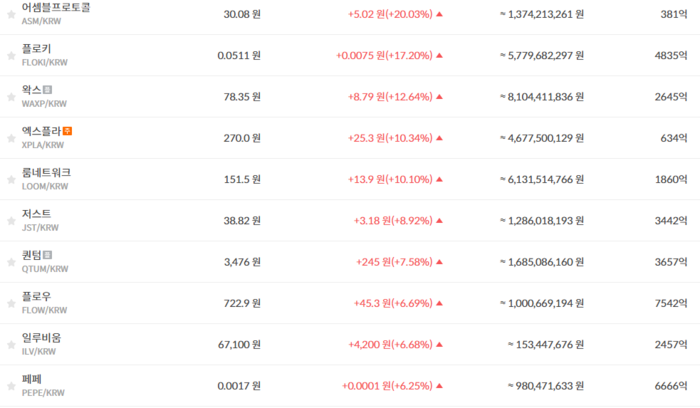The image size is (700, 408).
Task: Mark XPLA/KRW as a favorite
Action: 11,138
